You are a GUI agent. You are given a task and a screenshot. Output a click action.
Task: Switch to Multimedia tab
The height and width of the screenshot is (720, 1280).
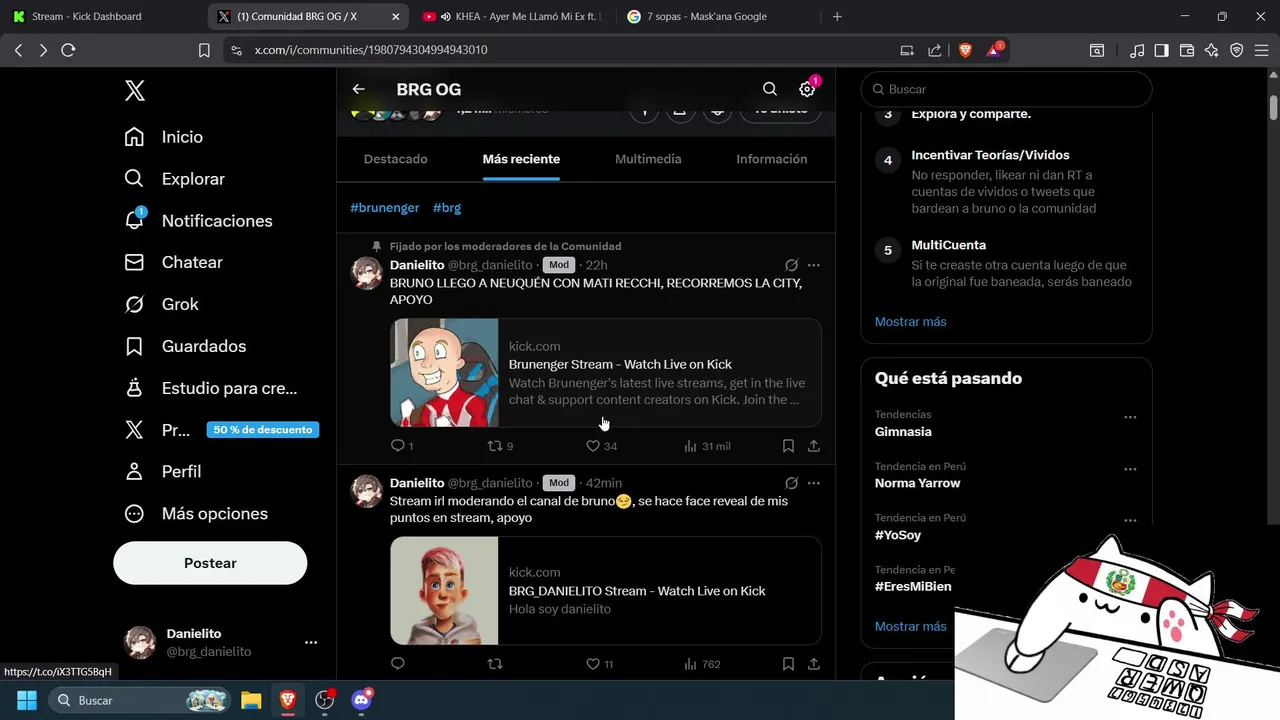pos(648,159)
